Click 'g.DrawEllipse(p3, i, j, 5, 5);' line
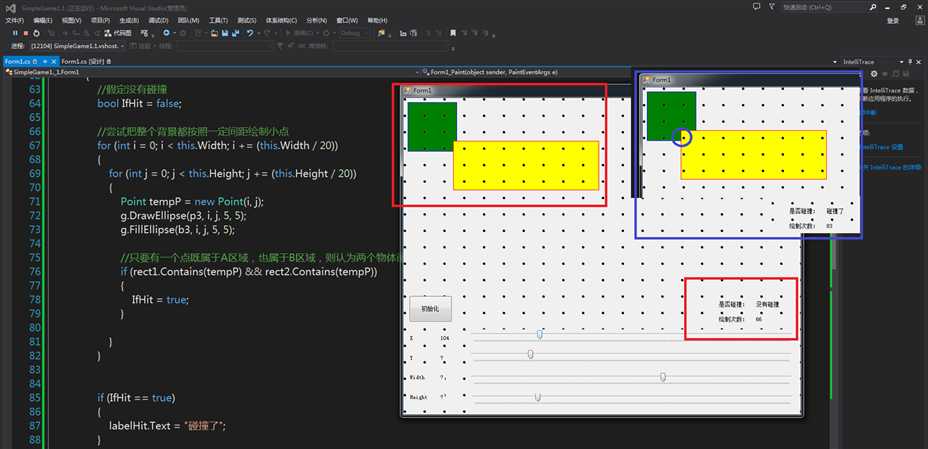This screenshot has height=449, width=928. (183, 216)
